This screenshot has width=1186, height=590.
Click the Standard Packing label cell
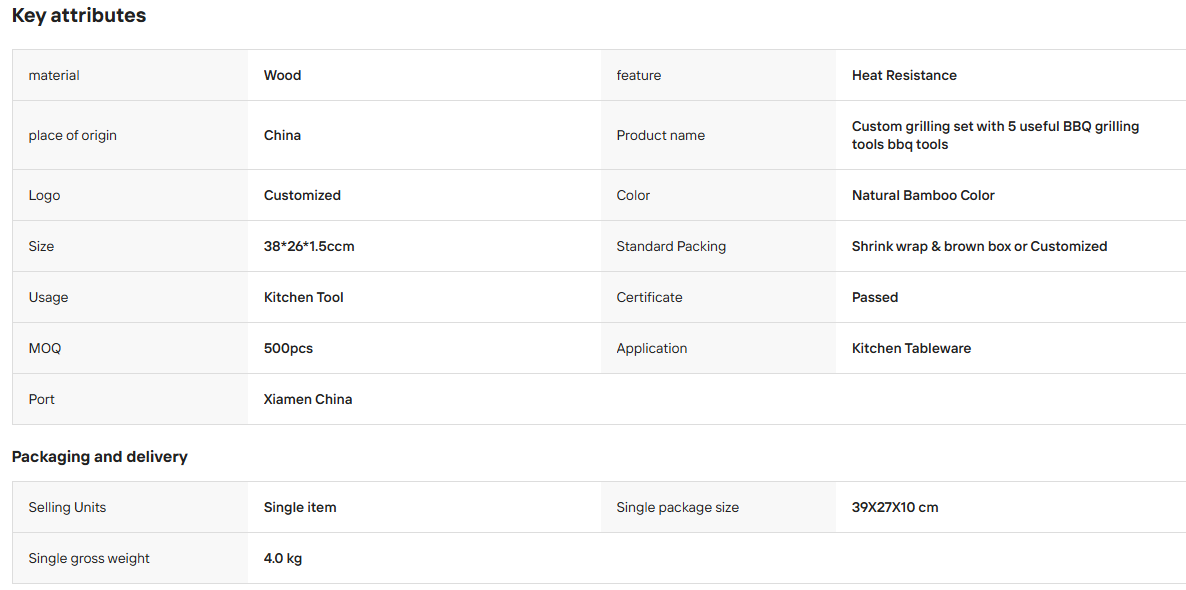[x=719, y=246]
